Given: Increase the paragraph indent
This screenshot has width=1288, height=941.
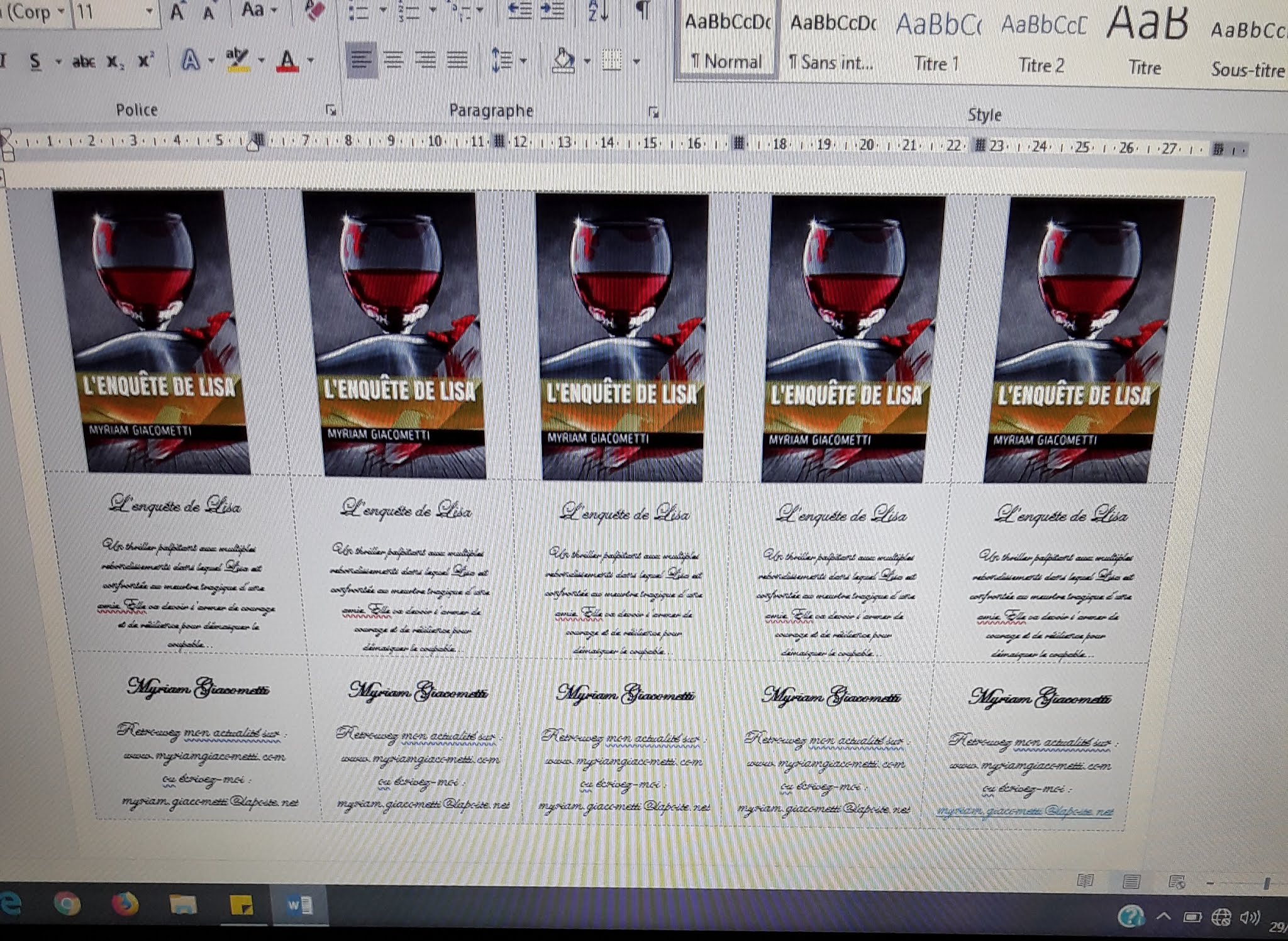Looking at the screenshot, I should click(553, 11).
